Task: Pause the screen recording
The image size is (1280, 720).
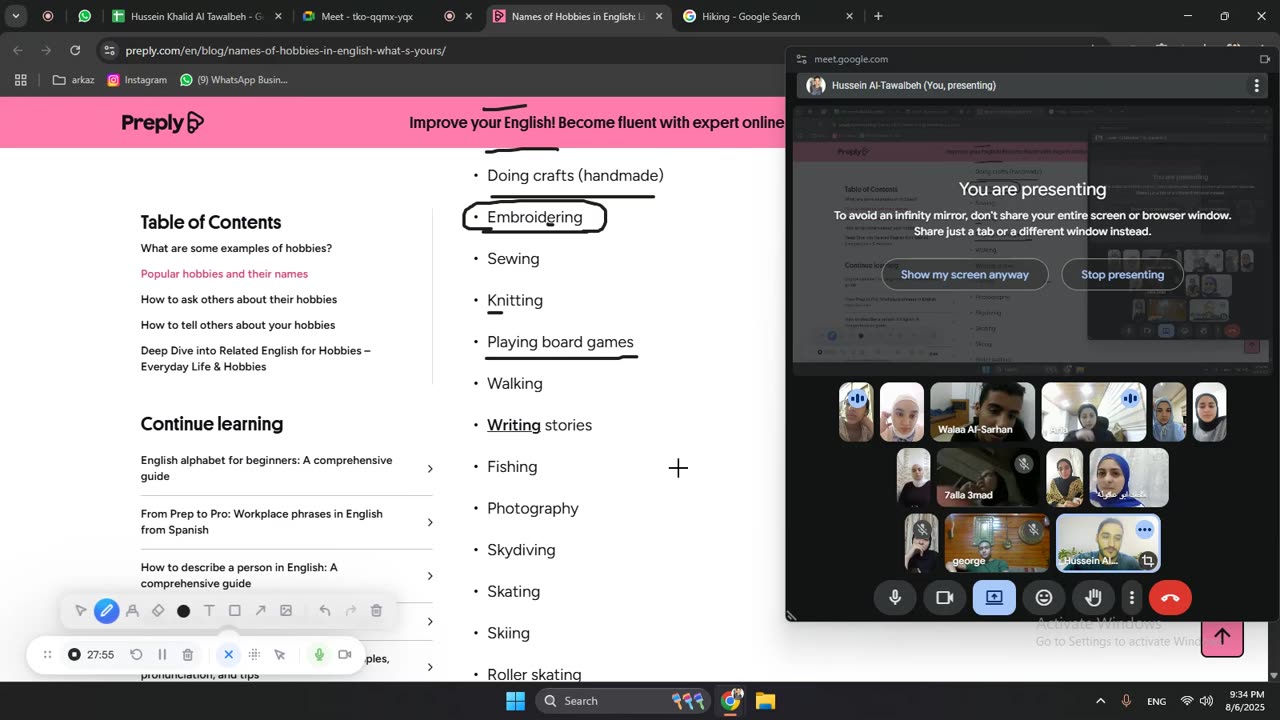Action: (x=162, y=655)
